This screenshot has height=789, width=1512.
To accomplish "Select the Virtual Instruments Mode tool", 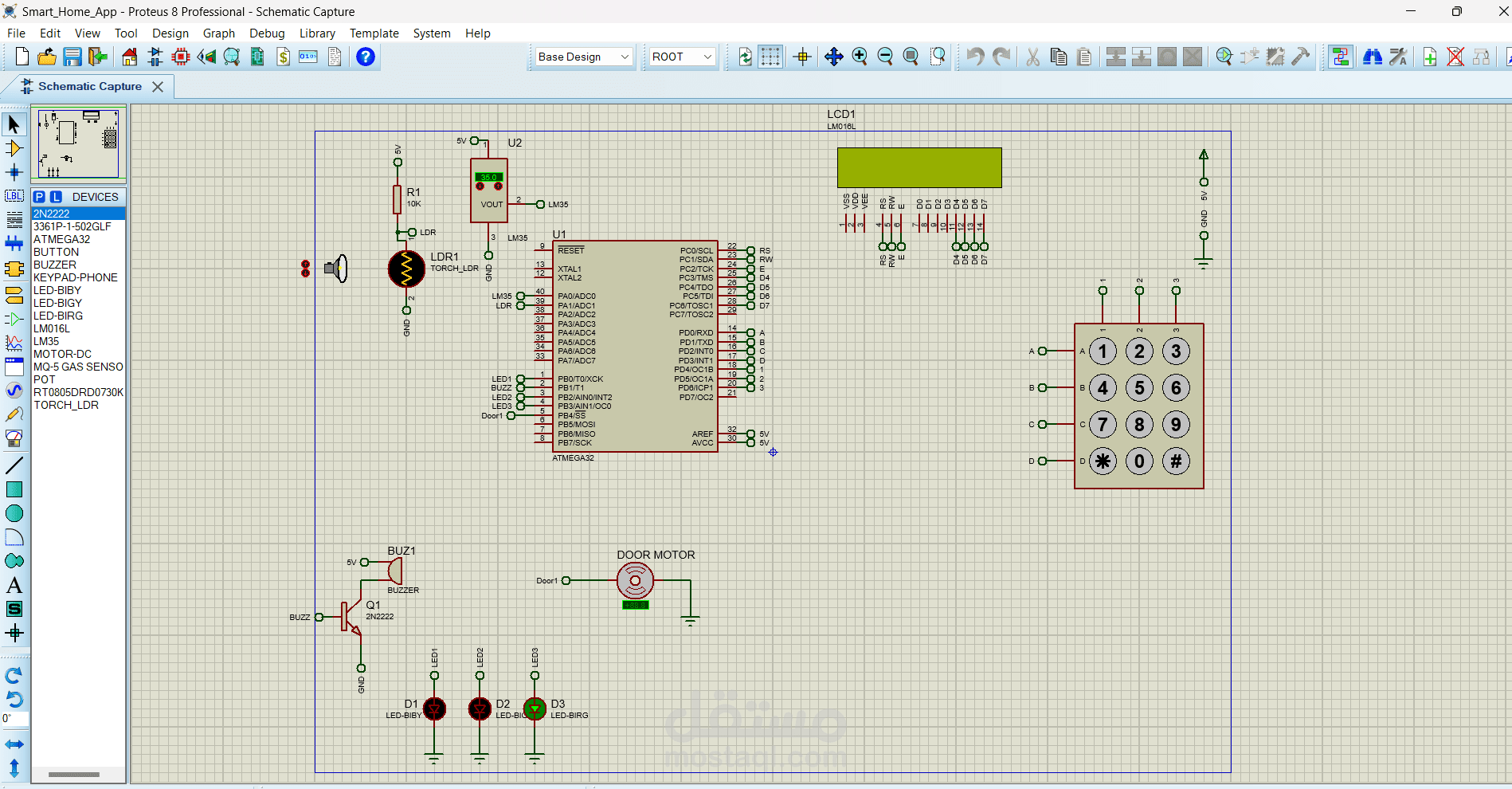I will pyautogui.click(x=14, y=438).
